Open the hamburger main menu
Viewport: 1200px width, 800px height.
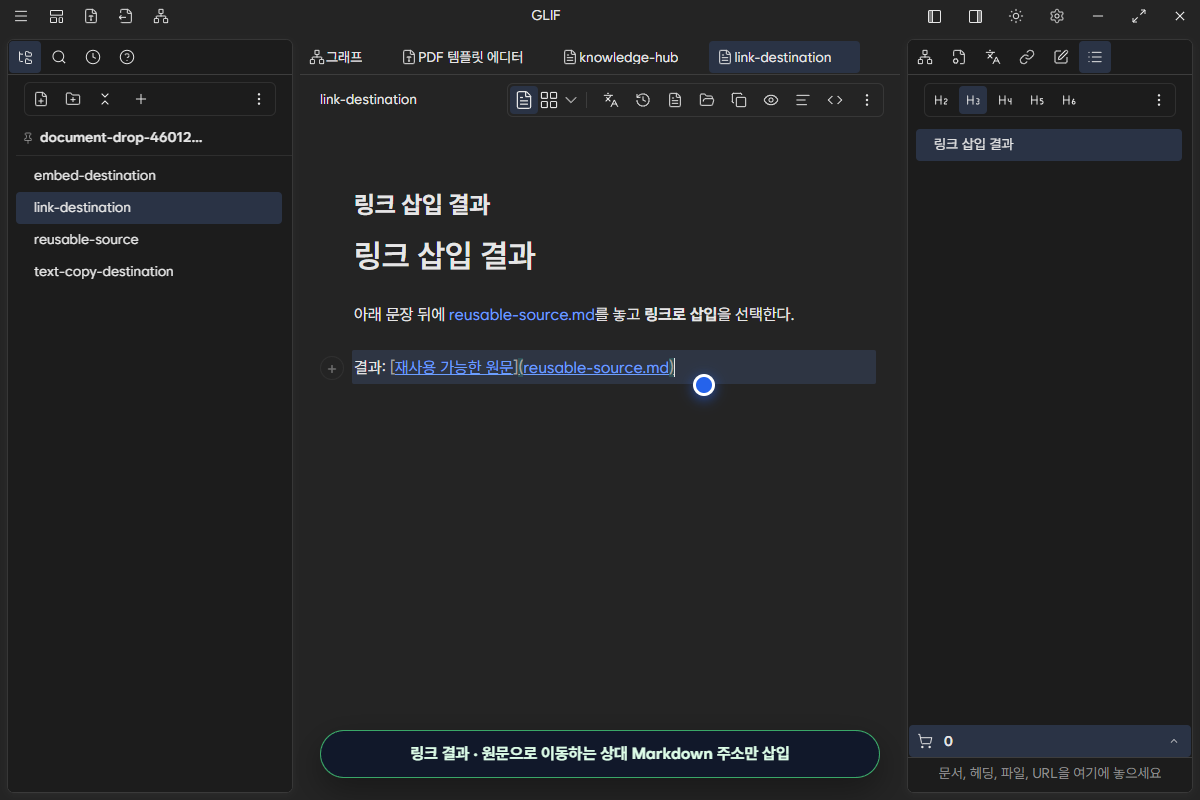click(x=21, y=16)
